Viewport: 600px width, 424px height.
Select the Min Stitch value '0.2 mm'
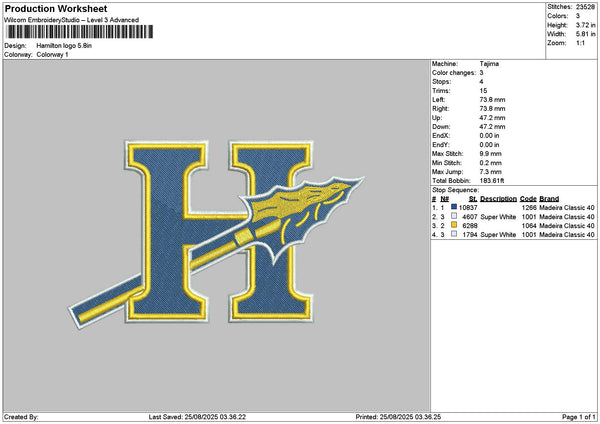tap(491, 163)
